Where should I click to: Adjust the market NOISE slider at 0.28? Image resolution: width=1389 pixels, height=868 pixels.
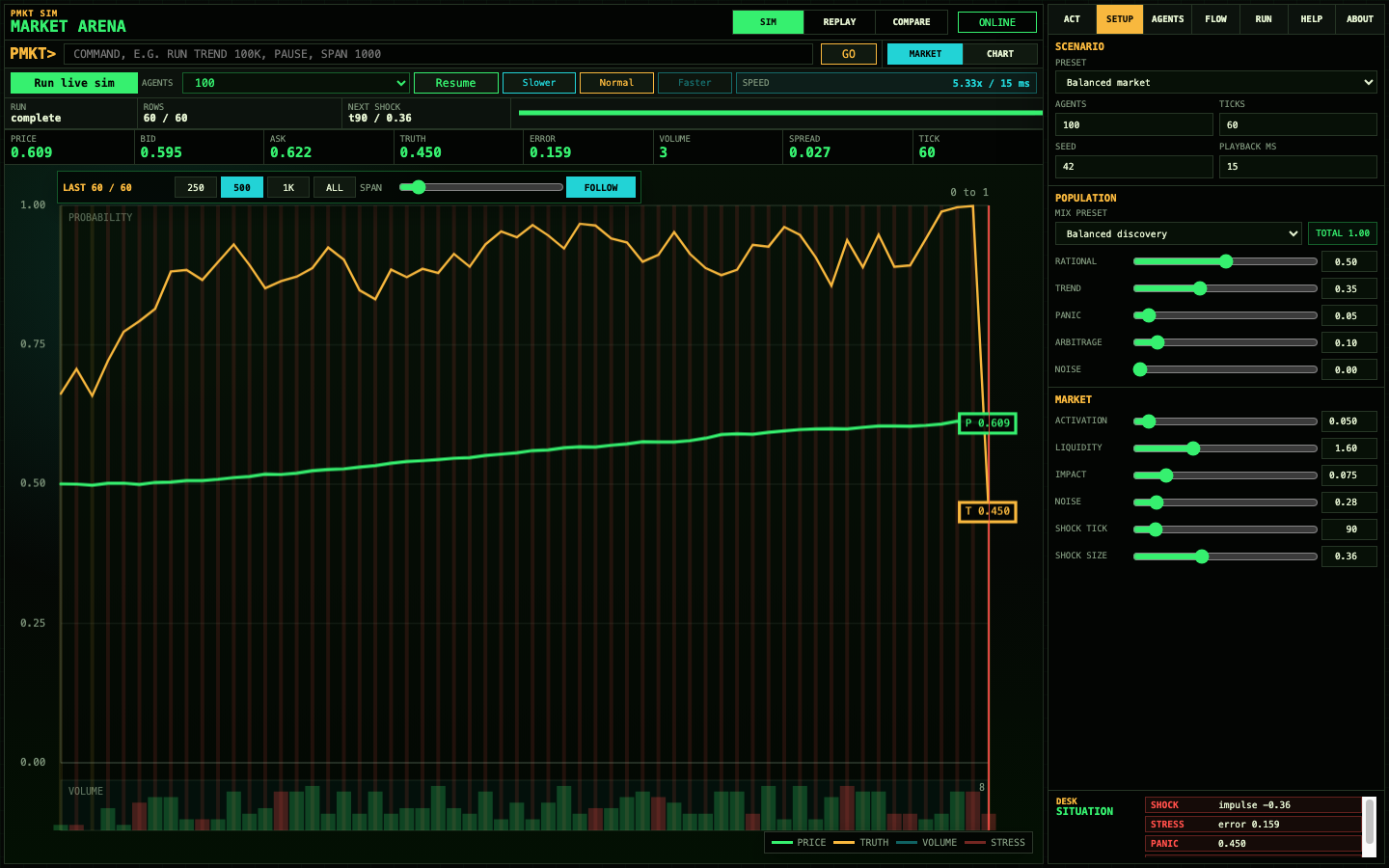(1225, 502)
